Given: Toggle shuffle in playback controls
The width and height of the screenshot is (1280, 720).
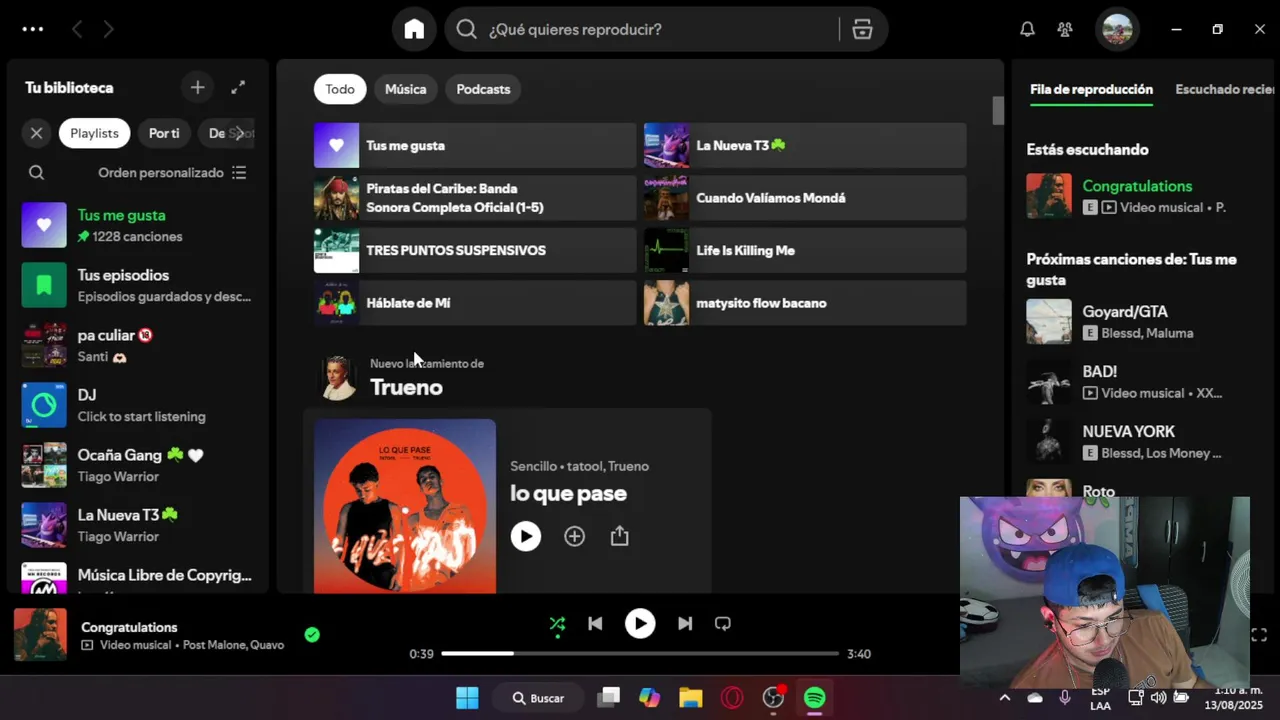Looking at the screenshot, I should click(x=557, y=624).
